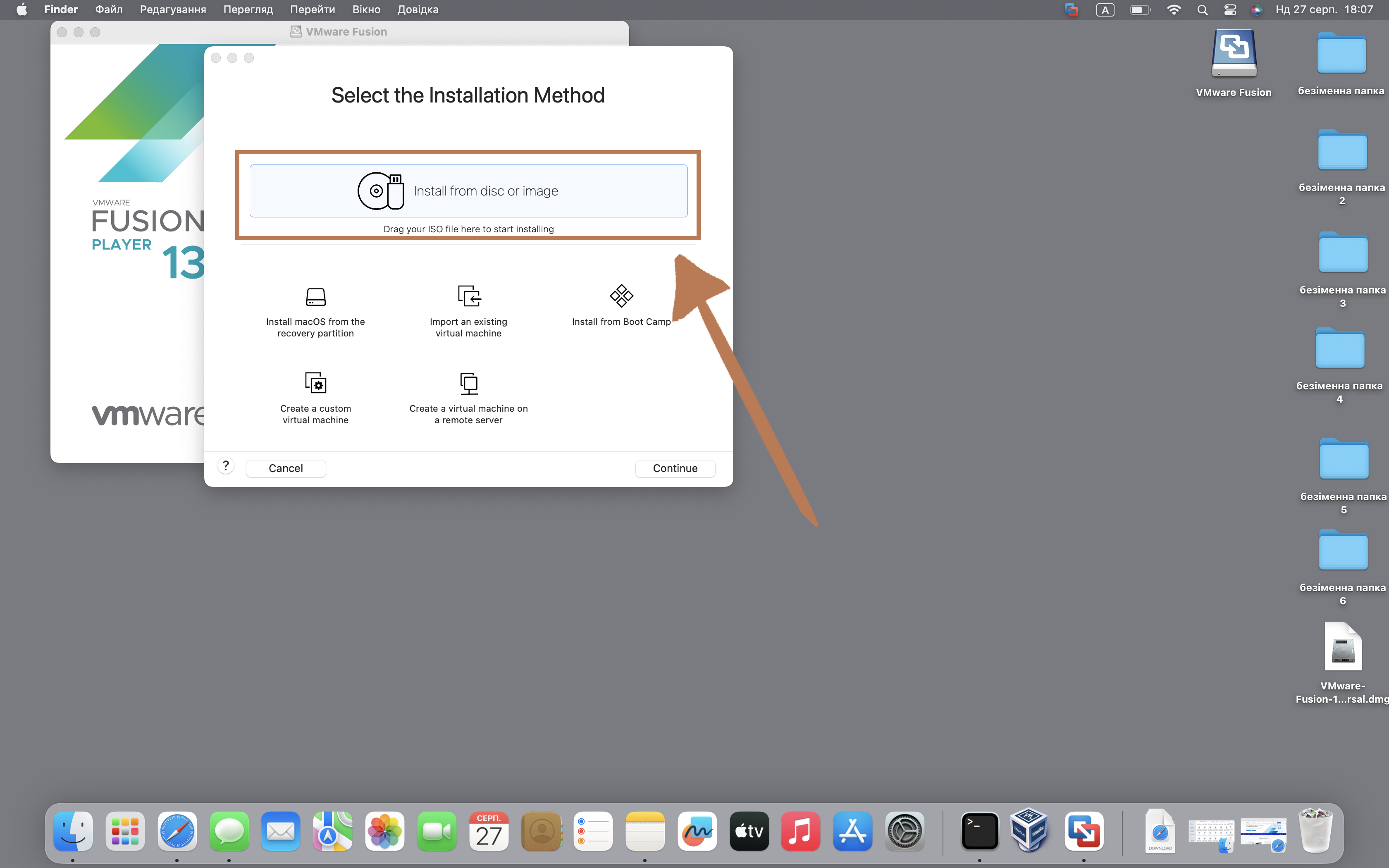Screen dimensions: 1389x868
Task: Open Photos from the Dock
Action: coord(384,831)
